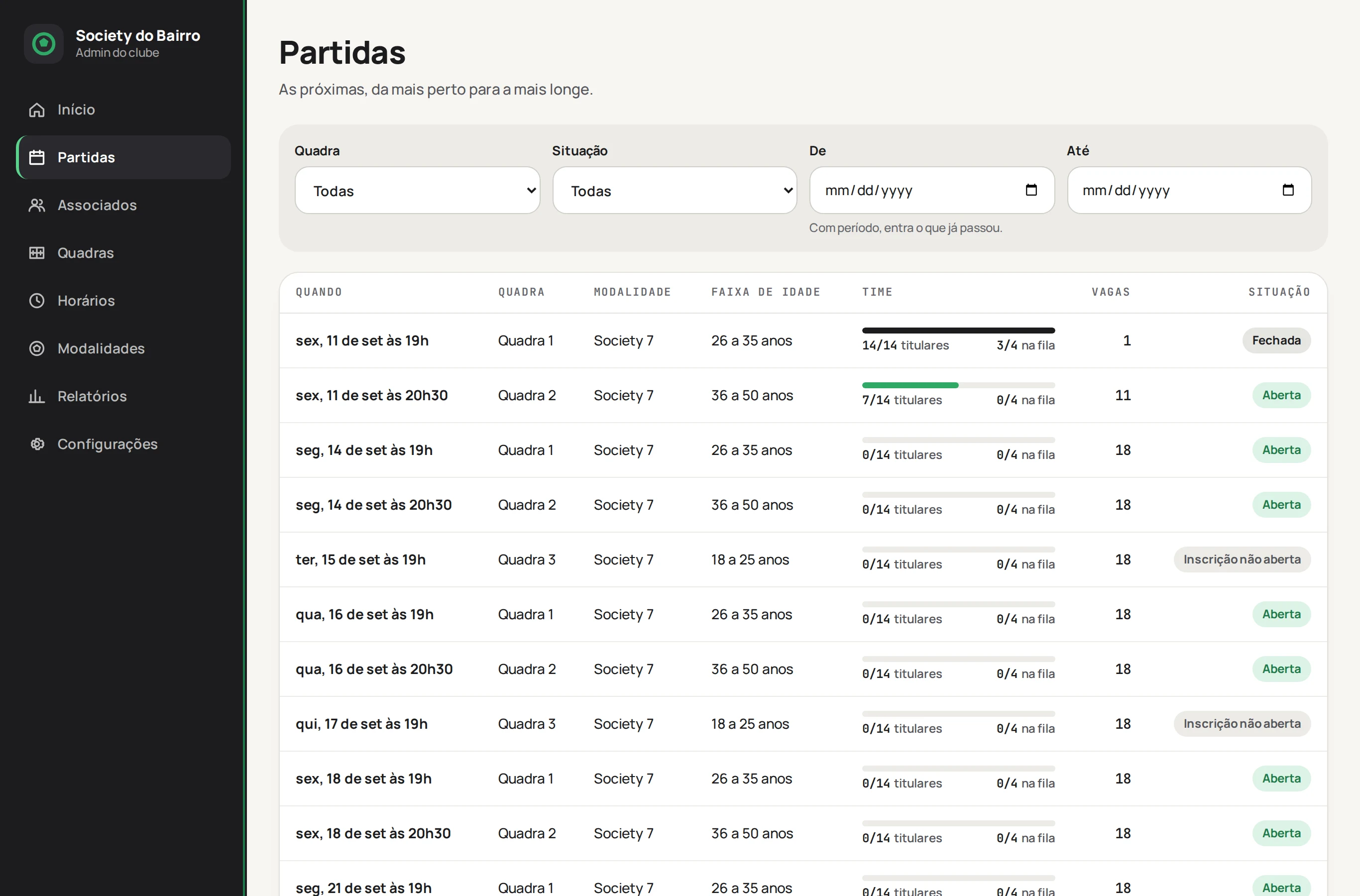Click the calendar icon beside Partidas

point(36,157)
